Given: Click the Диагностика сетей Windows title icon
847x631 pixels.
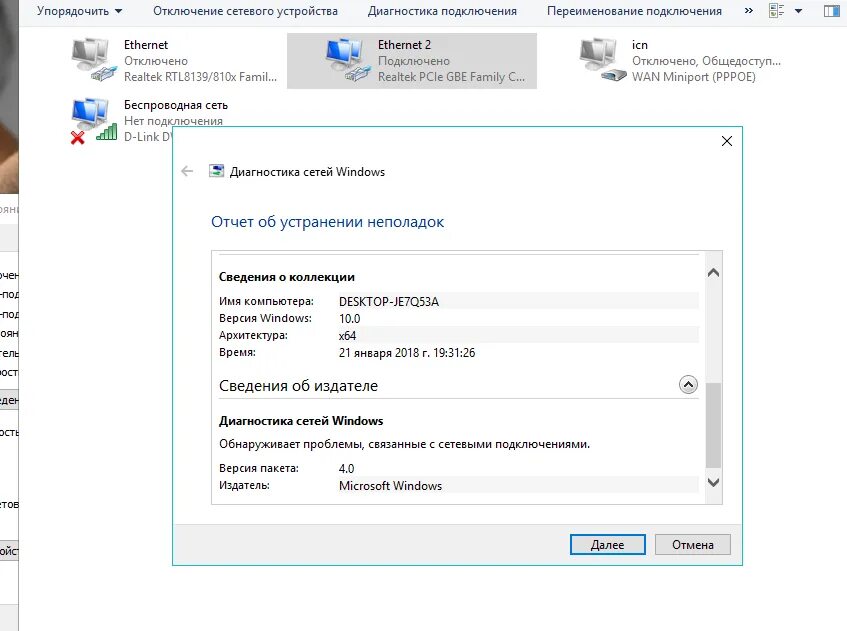Looking at the screenshot, I should point(217,171).
